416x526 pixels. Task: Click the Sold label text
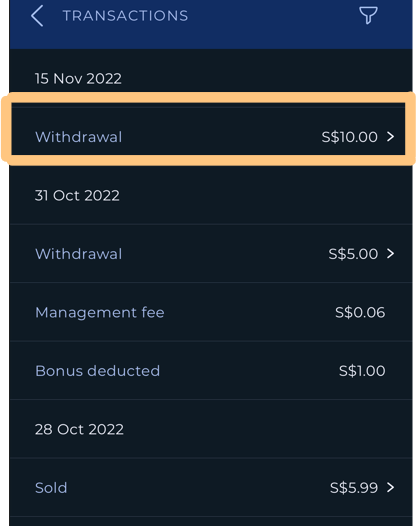coord(51,487)
